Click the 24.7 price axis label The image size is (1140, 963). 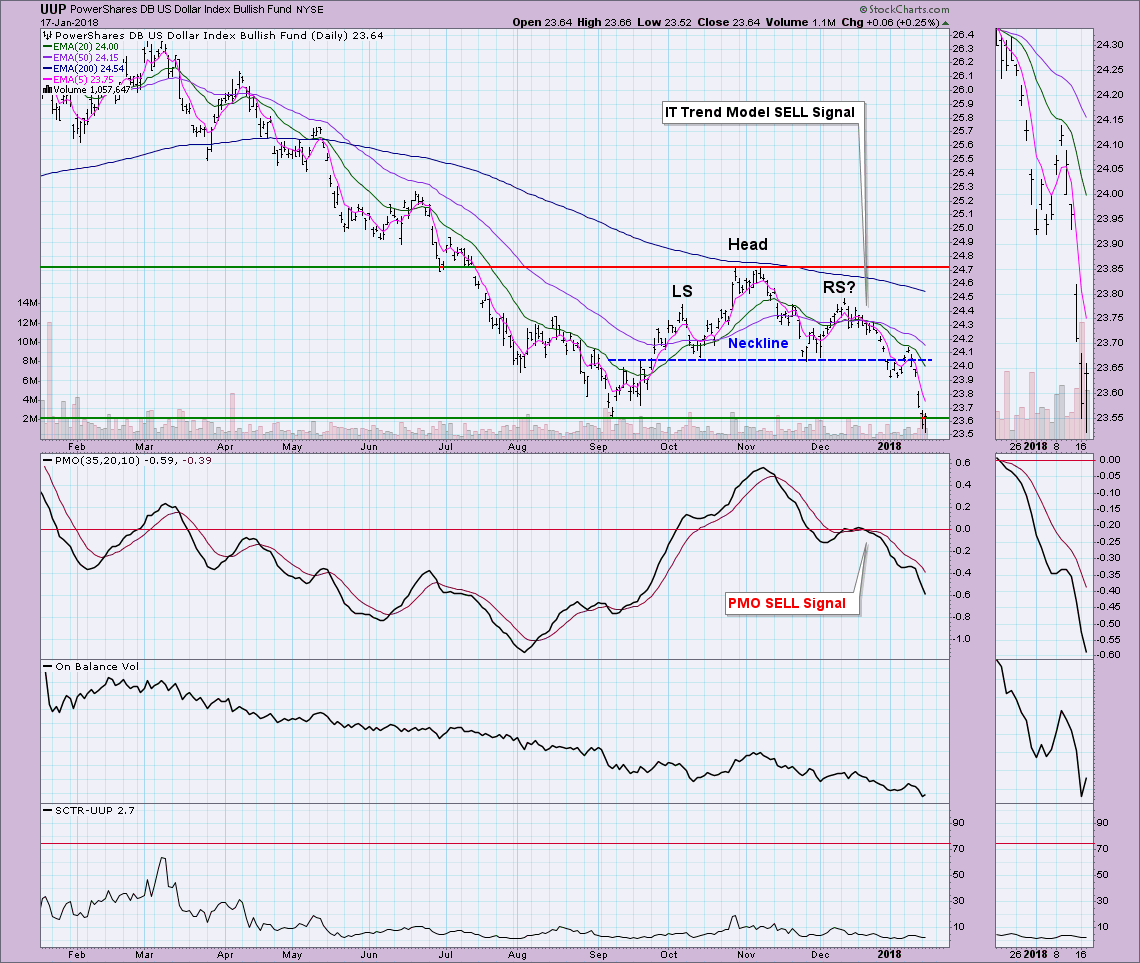(963, 269)
